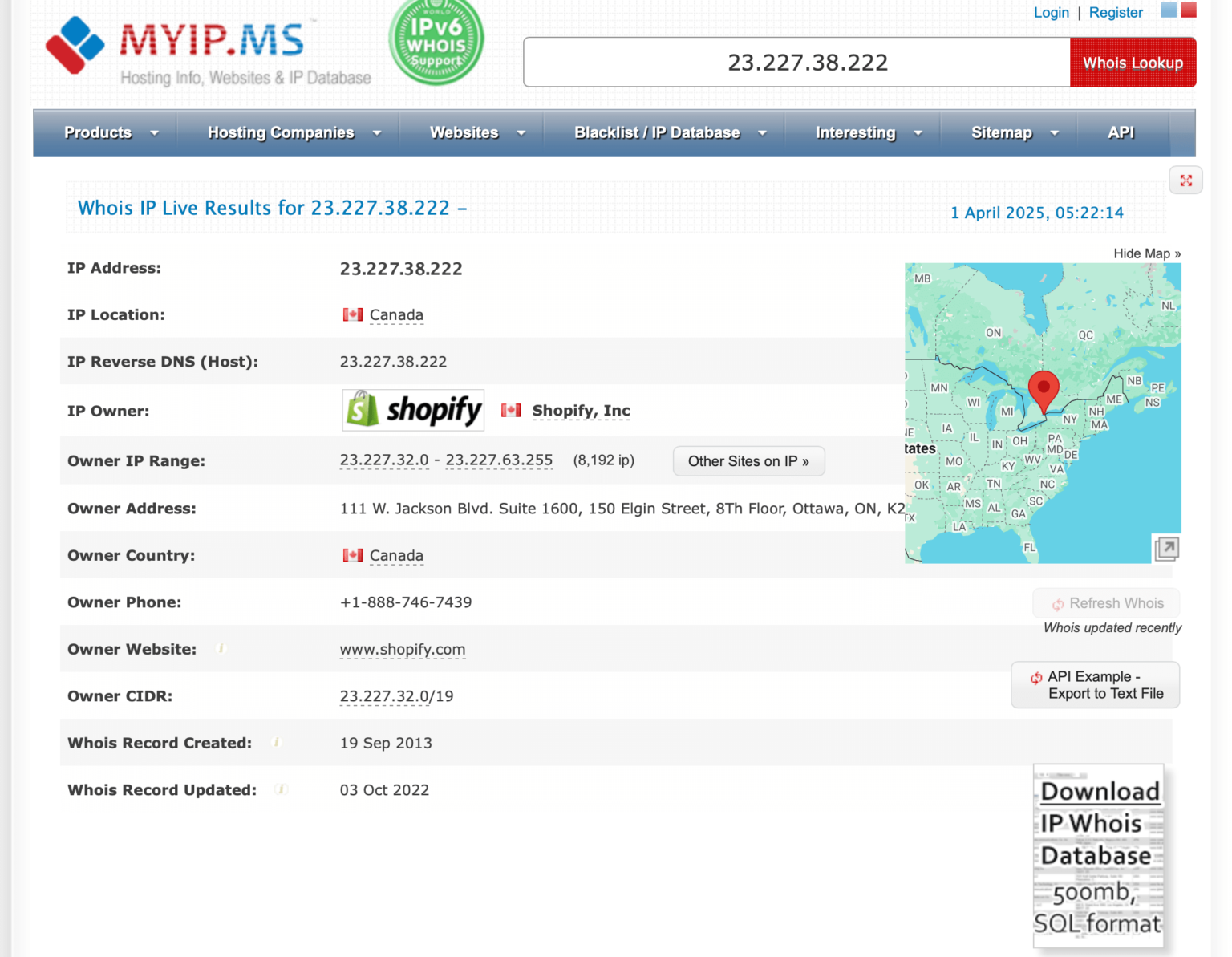The height and width of the screenshot is (957, 1232).
Task: Click inside the IP address search field
Action: coord(796,62)
